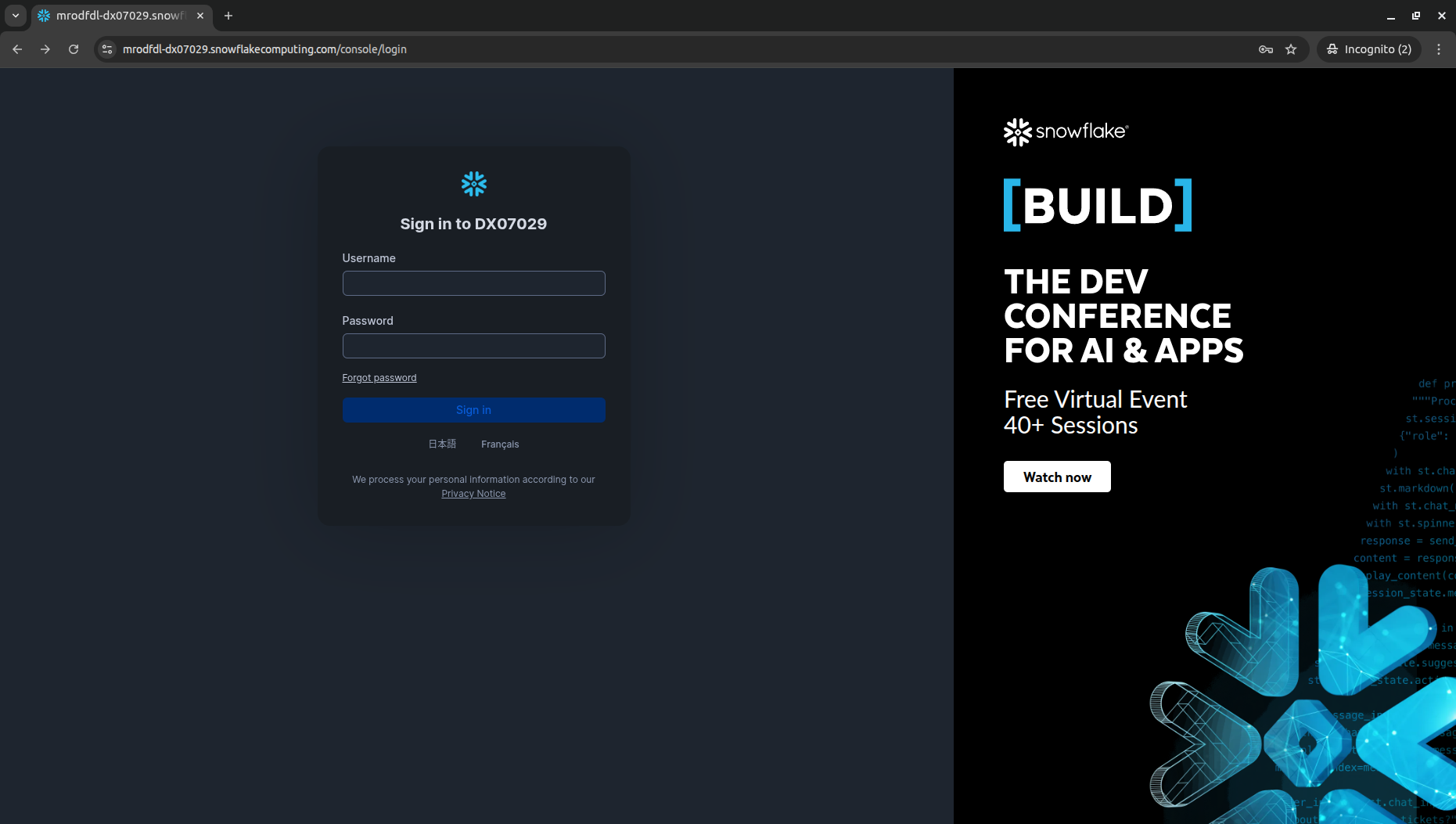Open a new browser tab
Screen dimensions: 1456x824
(x=228, y=16)
